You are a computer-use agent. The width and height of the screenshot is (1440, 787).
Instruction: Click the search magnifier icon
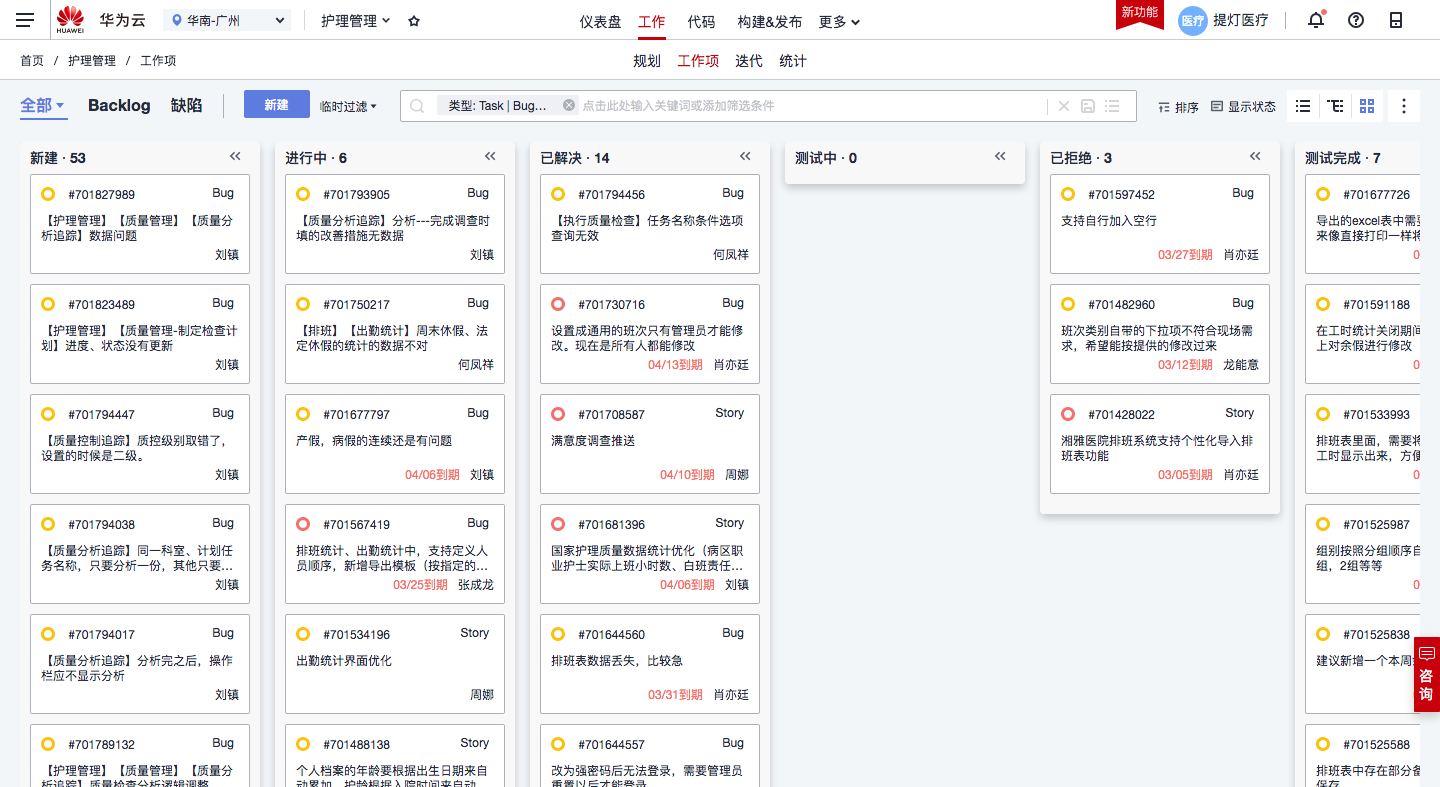point(417,105)
